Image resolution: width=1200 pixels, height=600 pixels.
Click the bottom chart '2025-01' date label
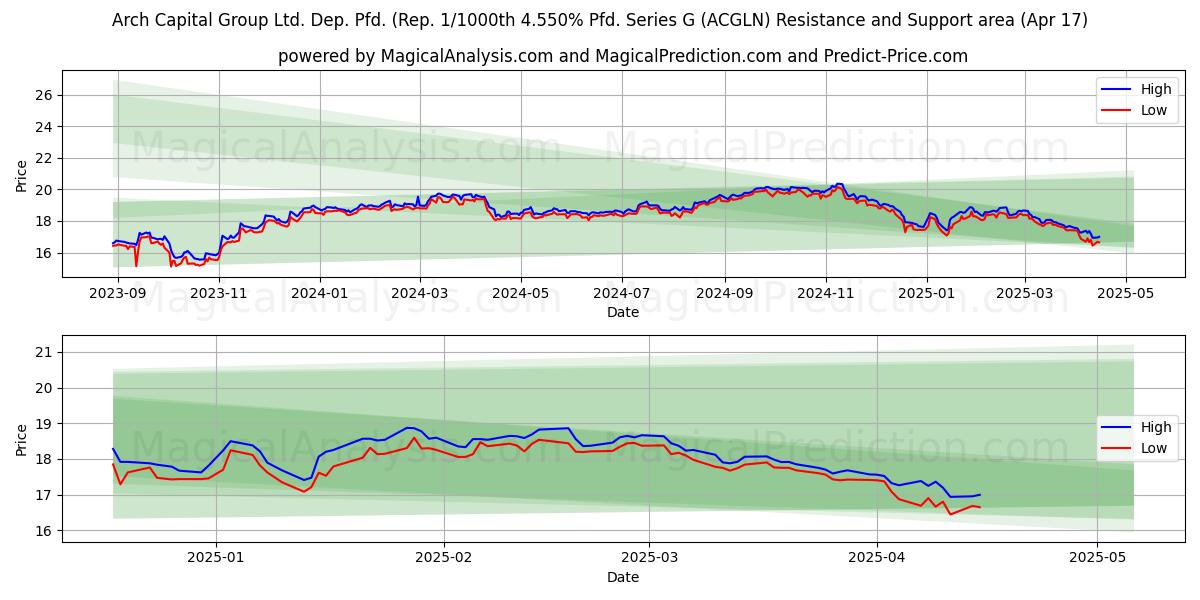(216, 560)
